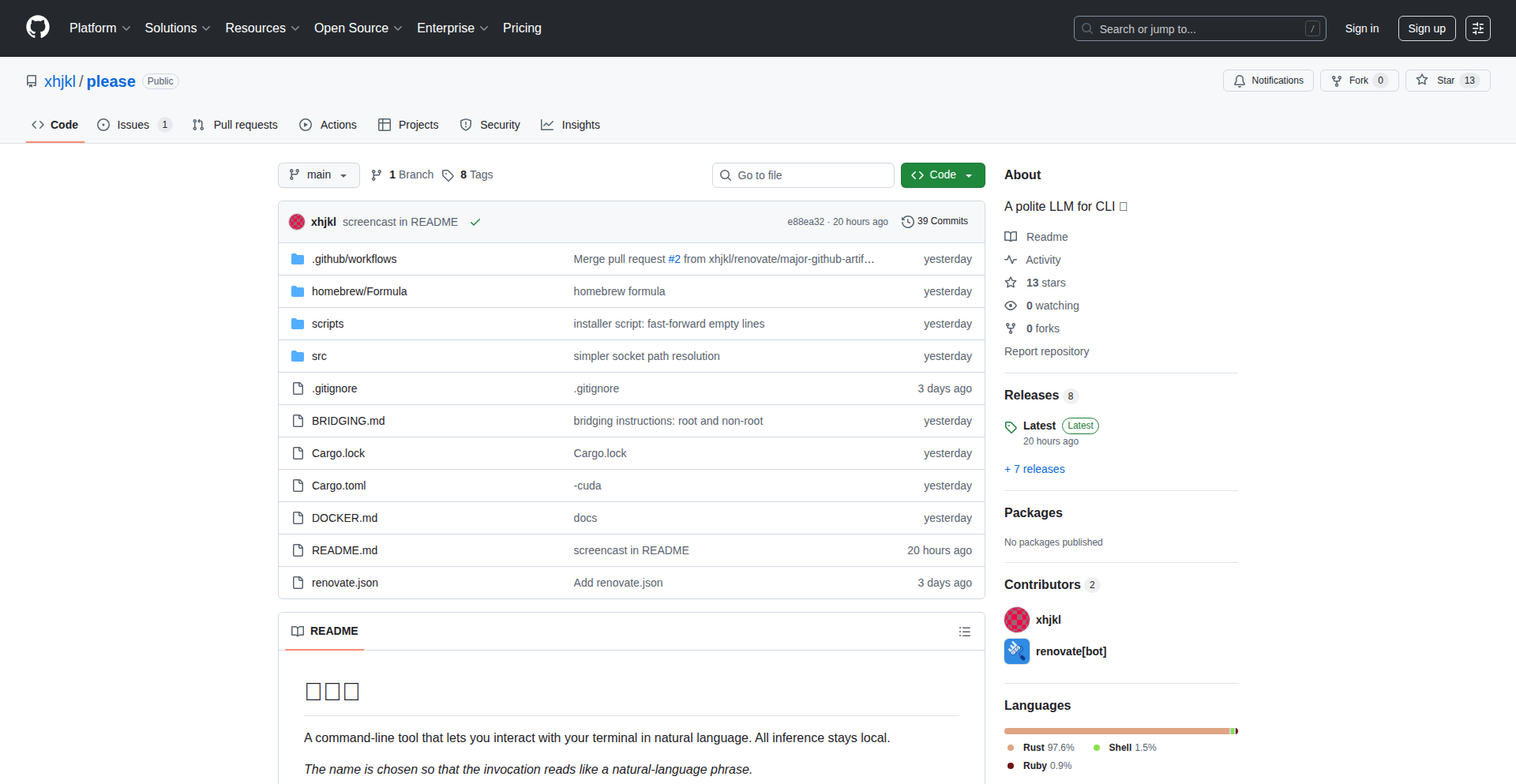The height and width of the screenshot is (784, 1516).
Task: Switch to the Security tab
Action: 490,125
